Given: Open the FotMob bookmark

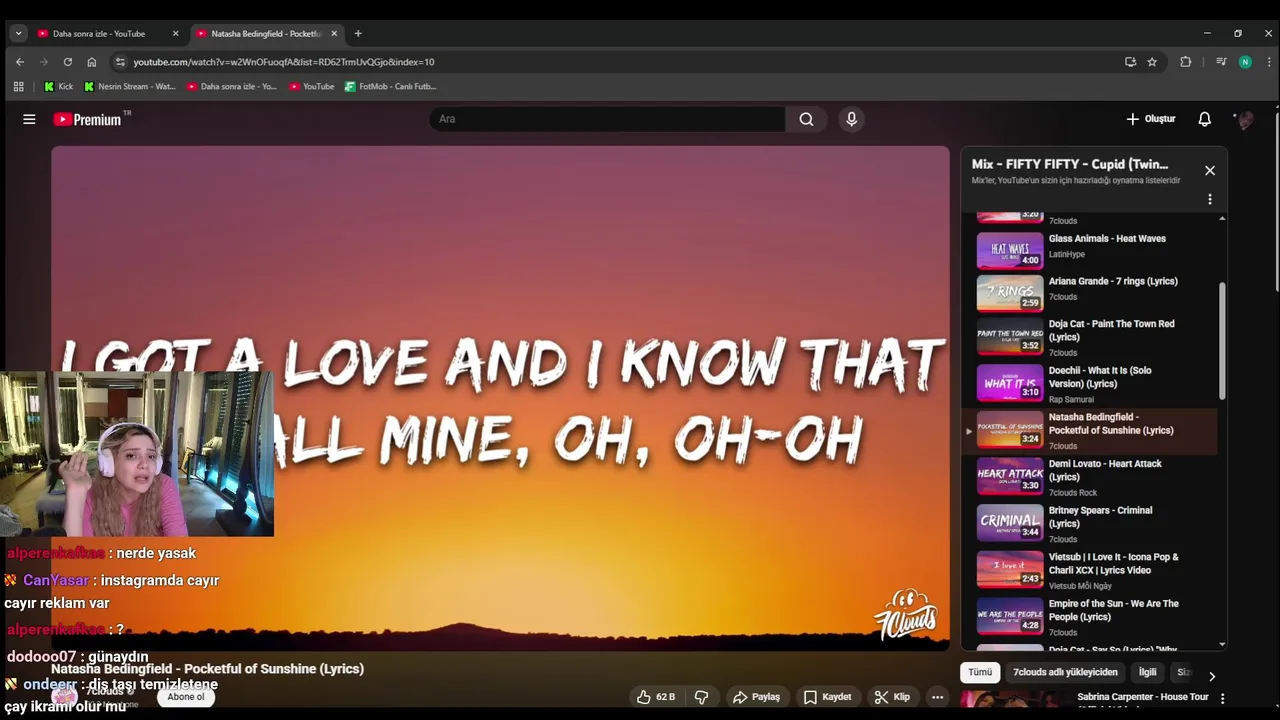Looking at the screenshot, I should pyautogui.click(x=390, y=86).
